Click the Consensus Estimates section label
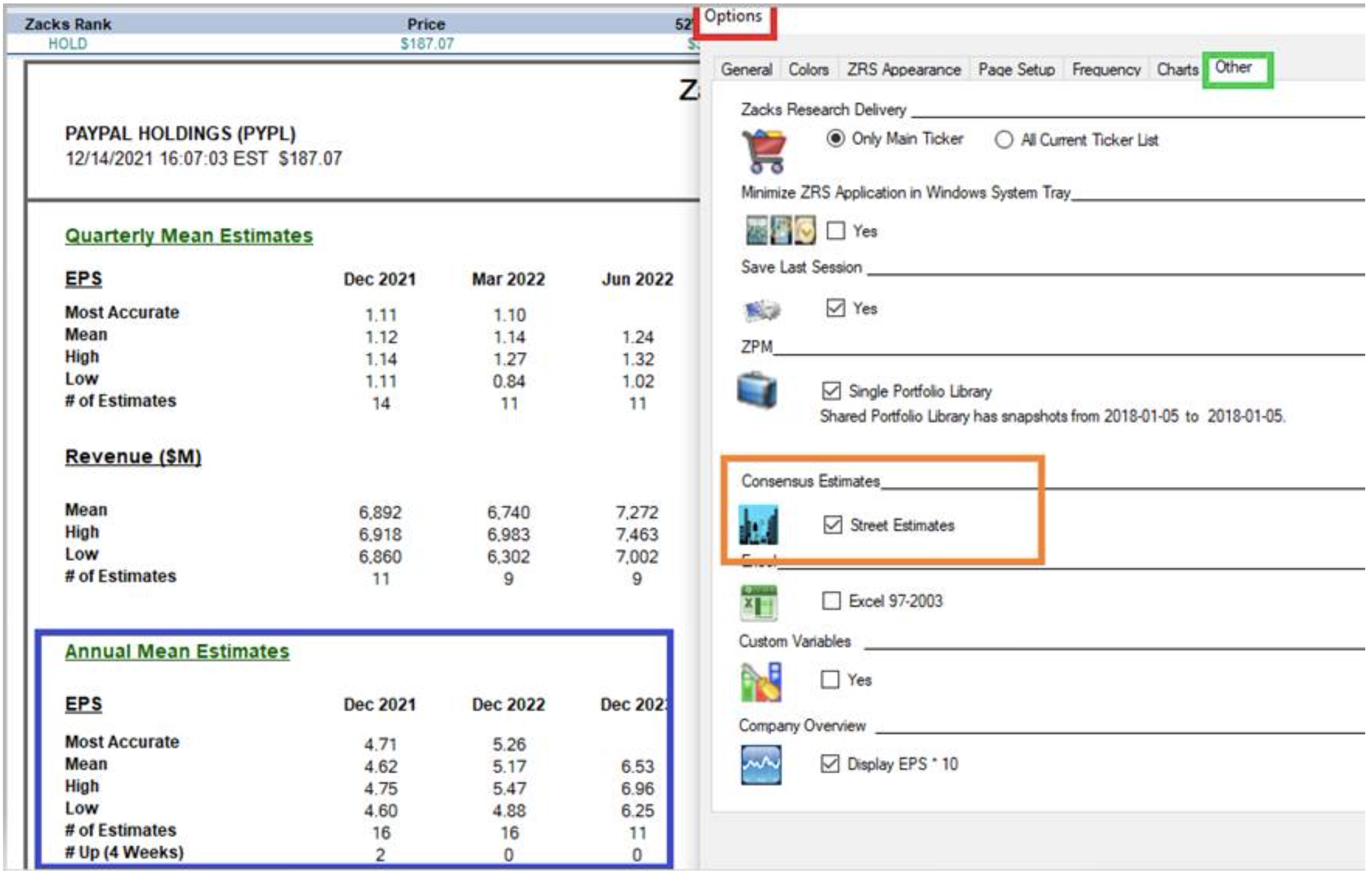This screenshot has height=876, width=1372. tap(810, 481)
